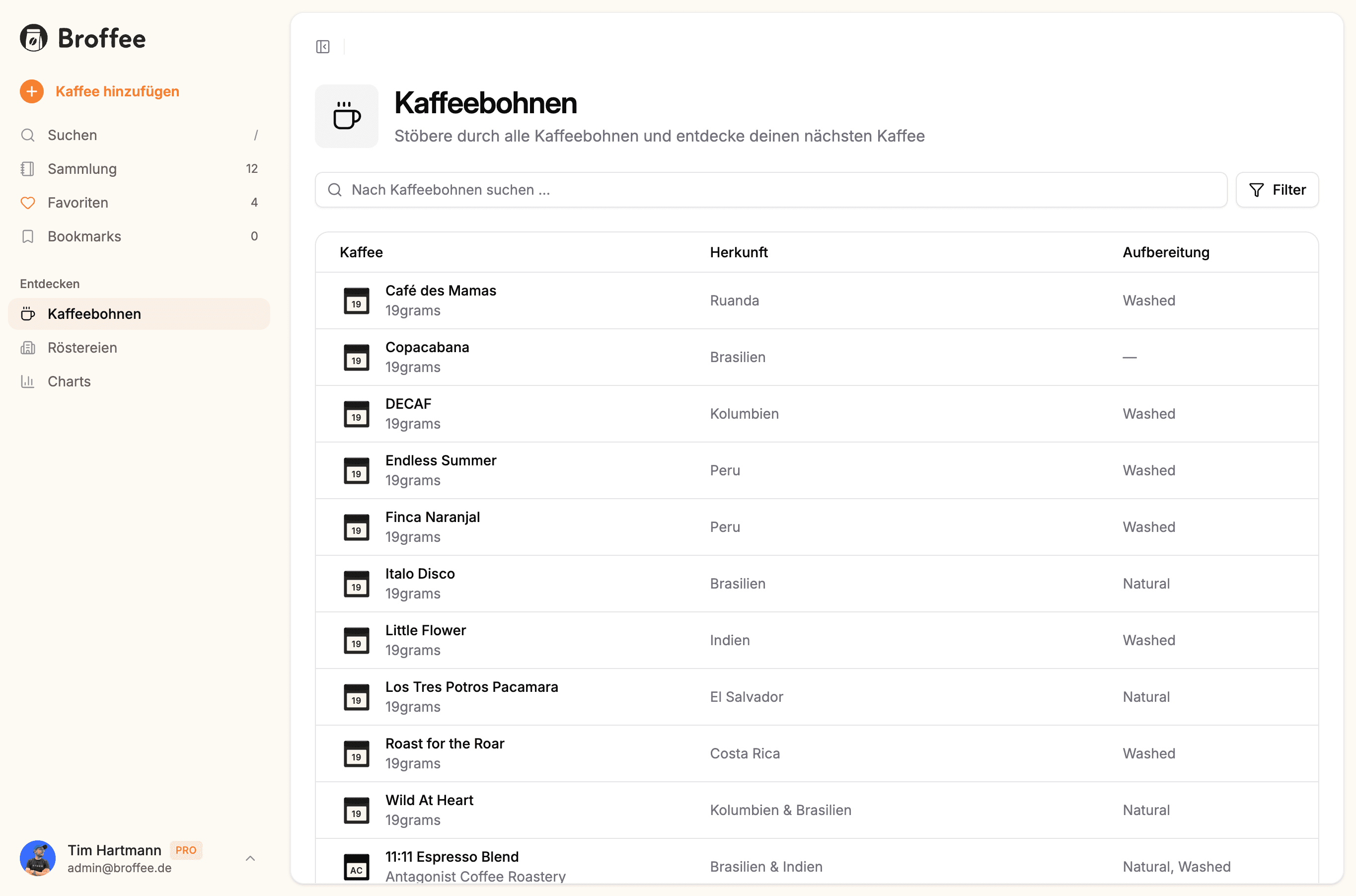The image size is (1356, 896).
Task: Open the DECAF coffee entry
Action: (817, 414)
